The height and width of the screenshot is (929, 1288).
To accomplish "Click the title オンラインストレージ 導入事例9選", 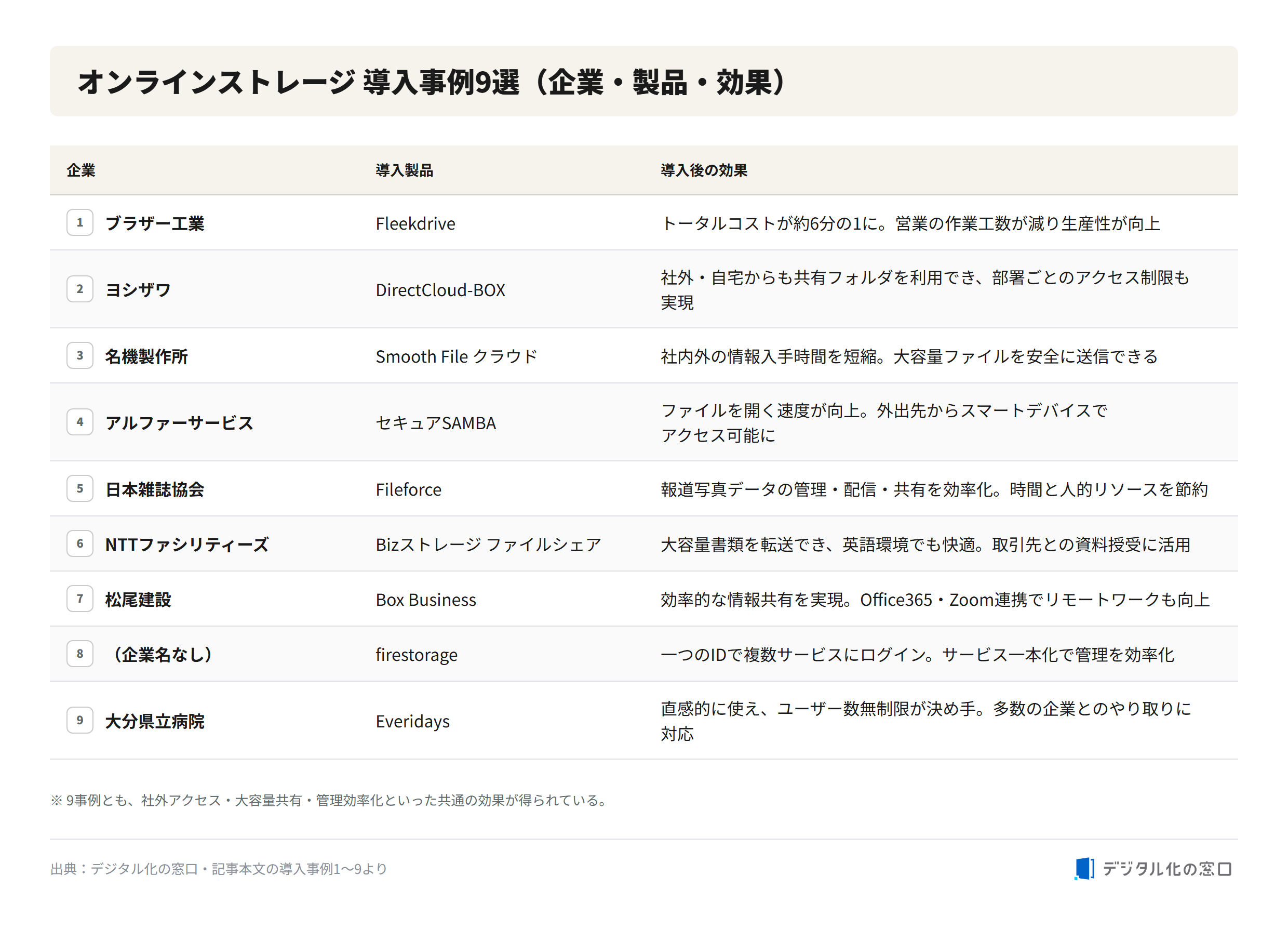I will coord(298,82).
